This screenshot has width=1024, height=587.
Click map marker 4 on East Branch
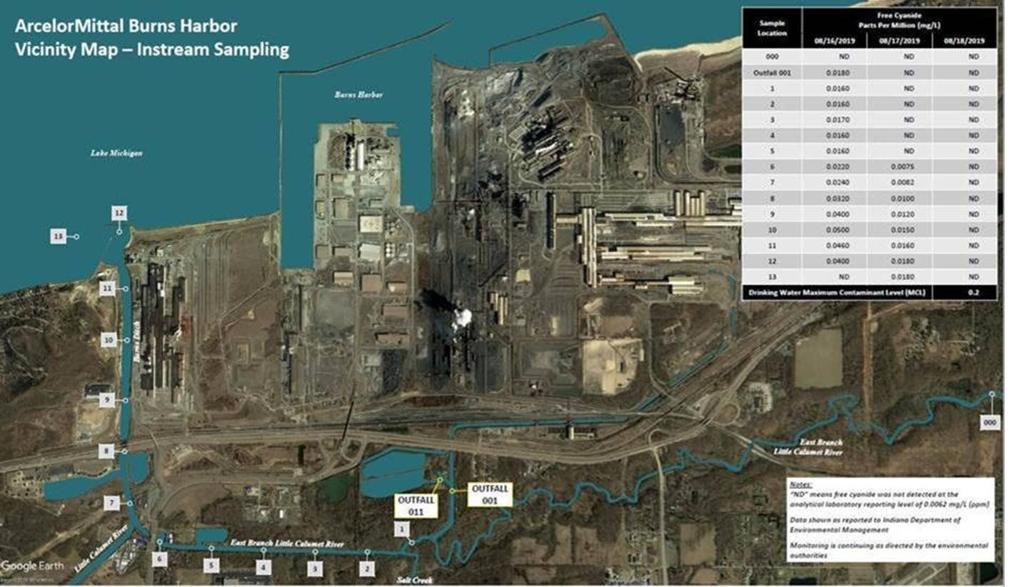(263, 567)
